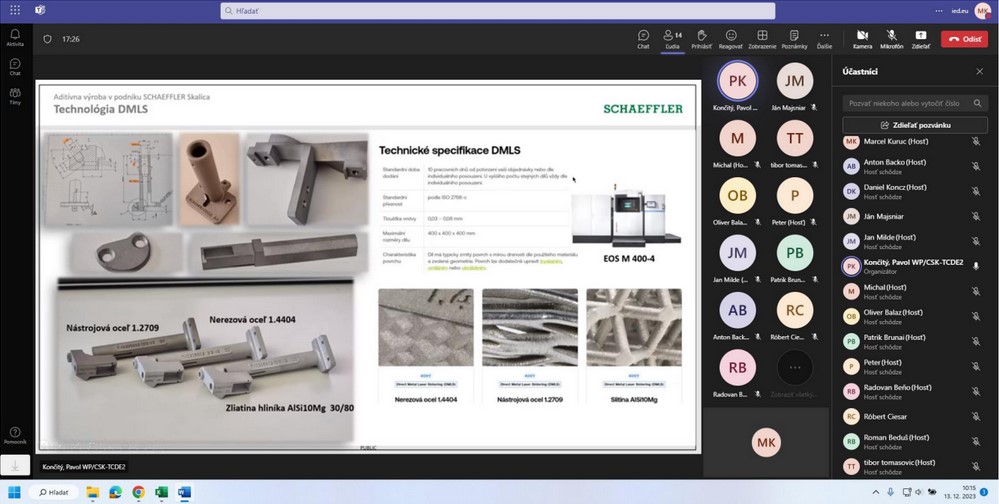
Task: Raise hand with Prihlásiť button
Action: 701,38
